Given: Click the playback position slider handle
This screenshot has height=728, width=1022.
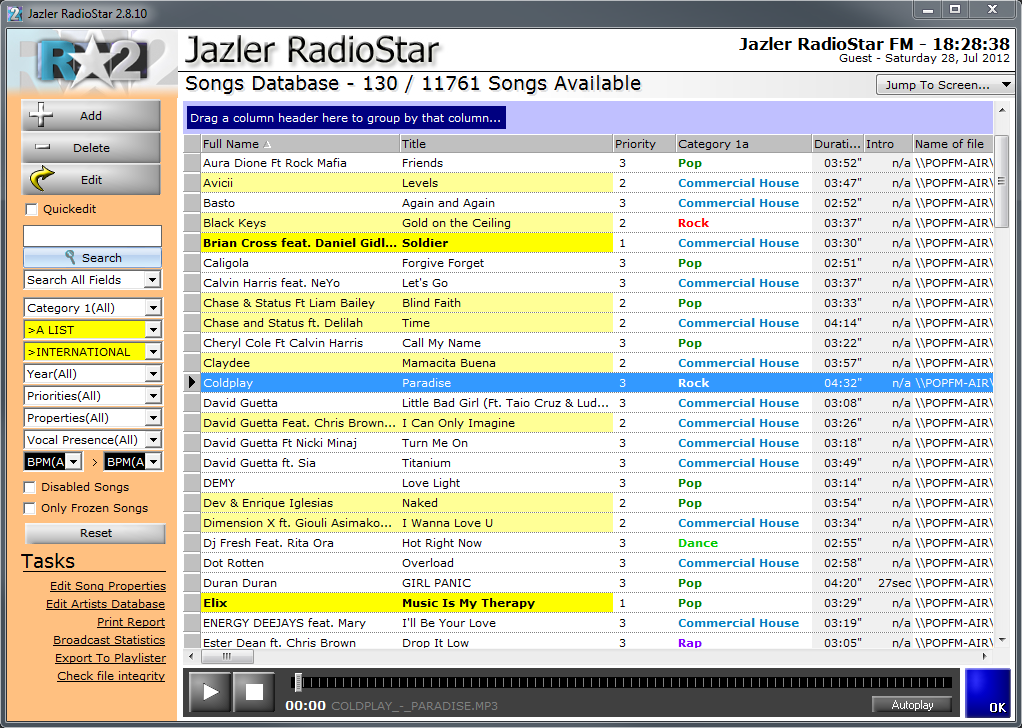Looking at the screenshot, I should tap(298, 682).
